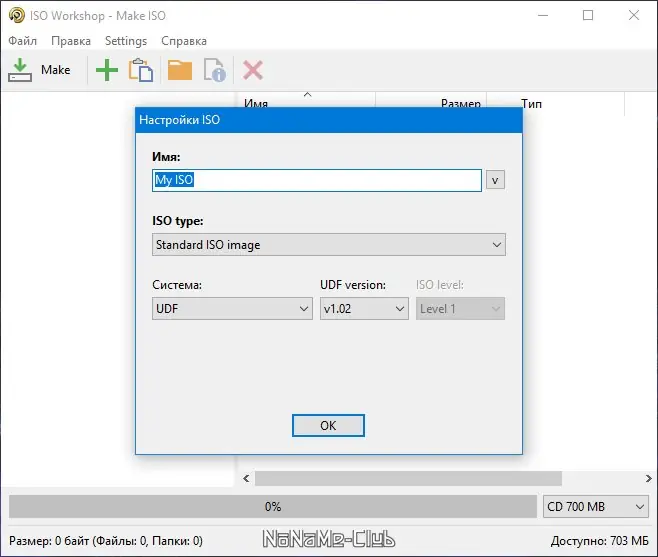Image resolution: width=658 pixels, height=557 pixels.
Task: Open the Правка menu
Action: point(71,41)
